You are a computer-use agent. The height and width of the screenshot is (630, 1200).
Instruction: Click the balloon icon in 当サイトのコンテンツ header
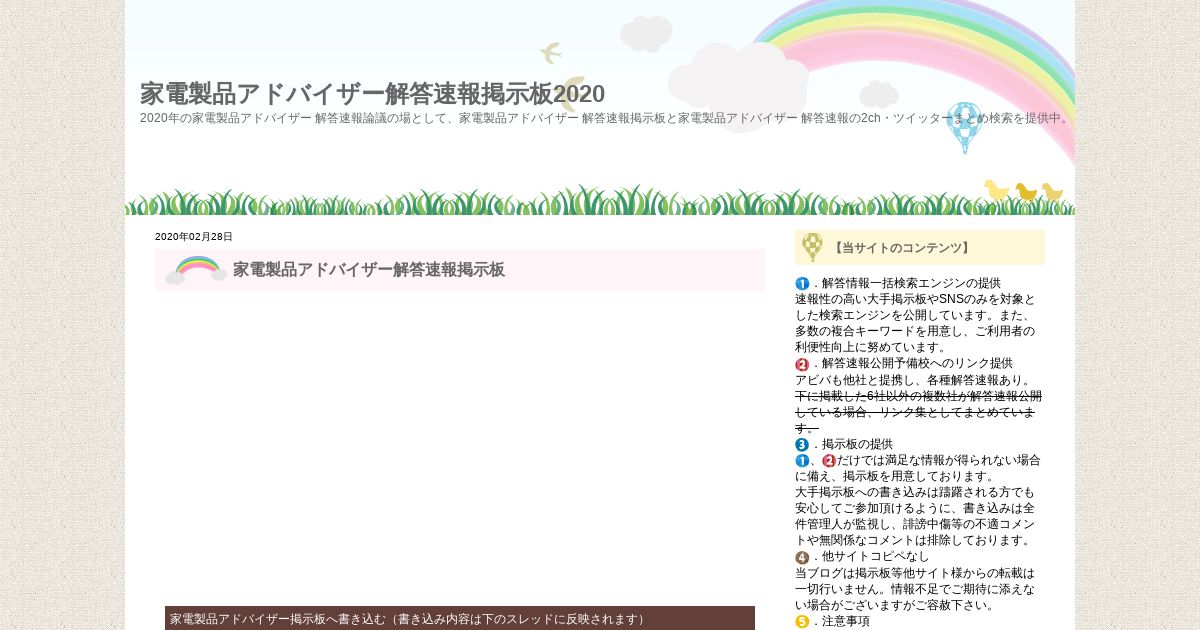[813, 247]
